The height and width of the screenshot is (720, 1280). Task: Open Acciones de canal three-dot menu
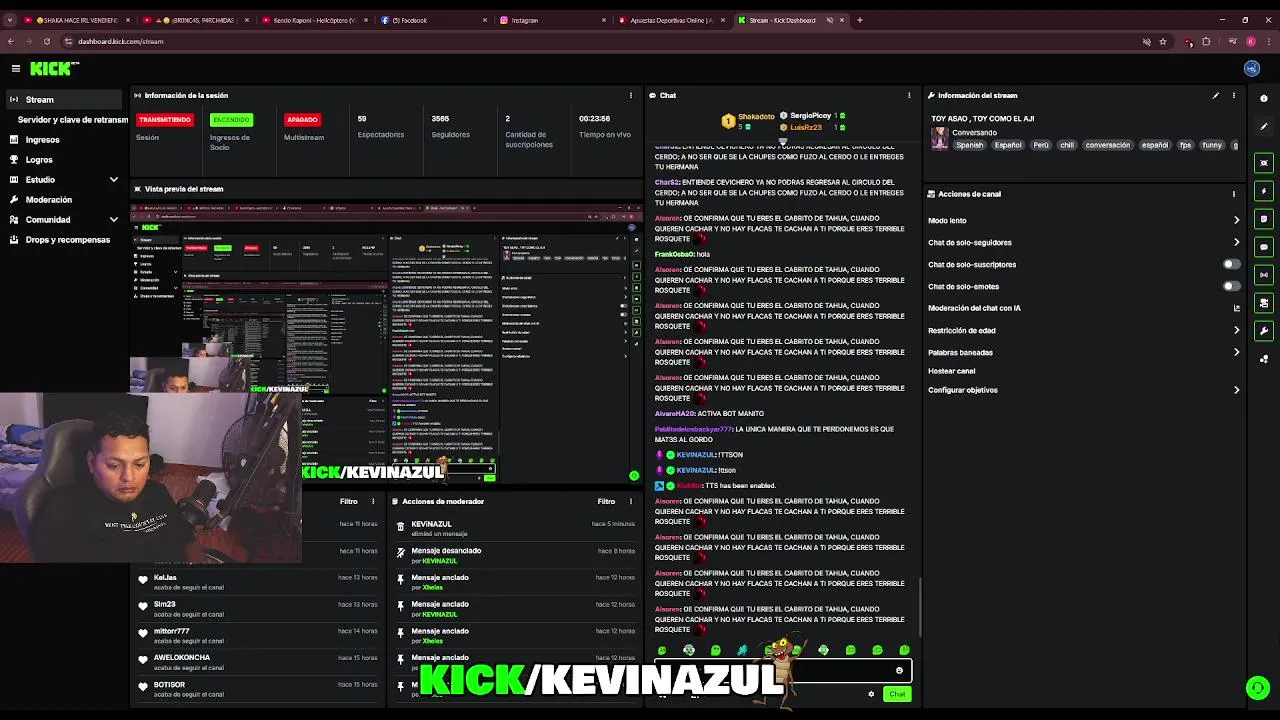tap(1234, 194)
